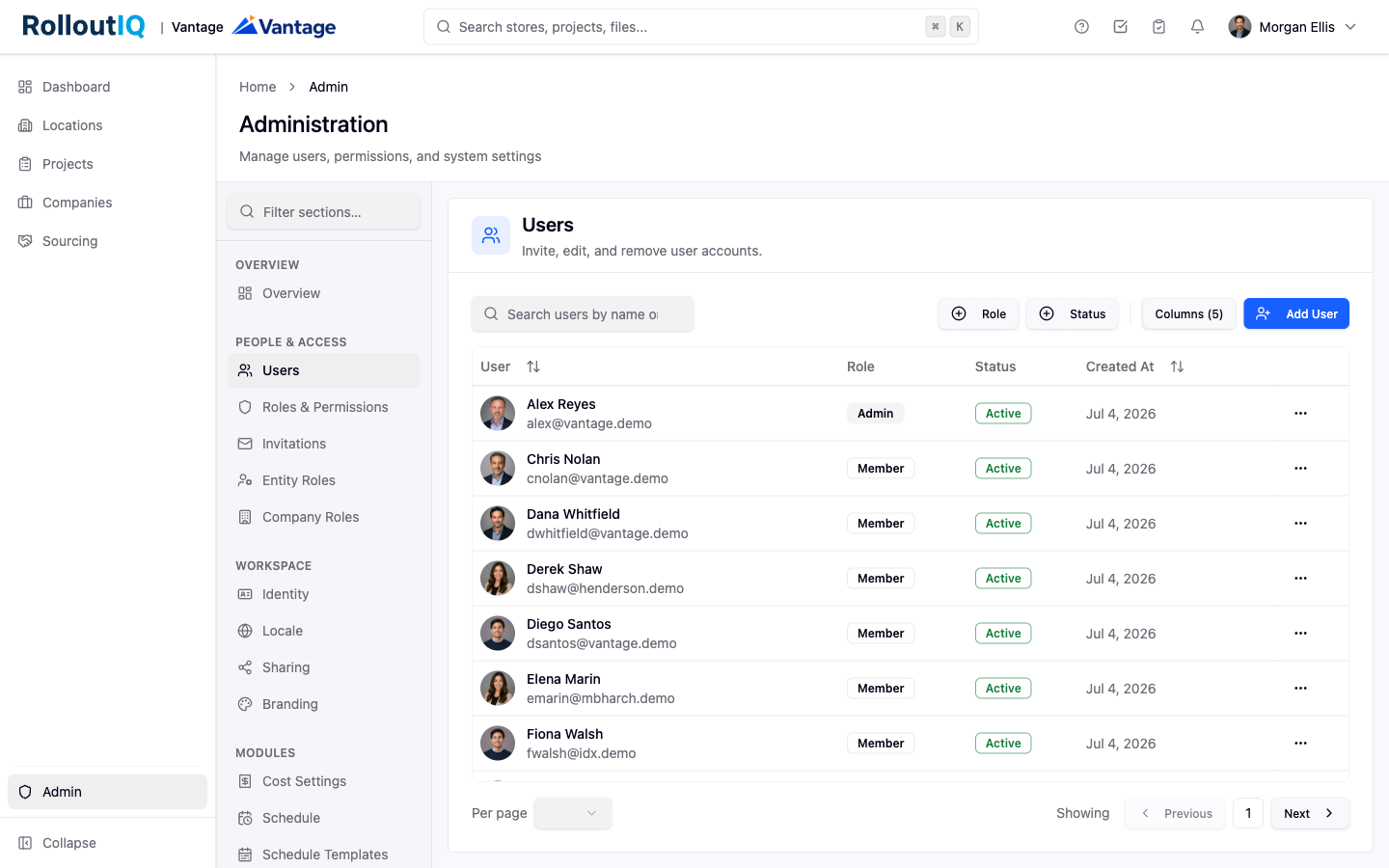The width and height of the screenshot is (1389, 868).
Task: Click the Admin role badge for Alex Reyes
Action: click(876, 413)
